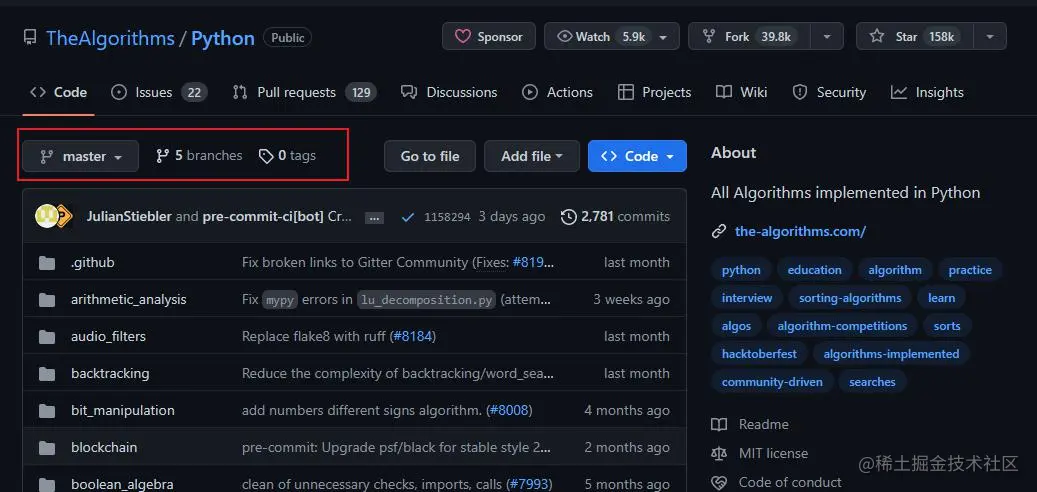Open the pre-commit-ci[bot] author link

click(x=263, y=216)
